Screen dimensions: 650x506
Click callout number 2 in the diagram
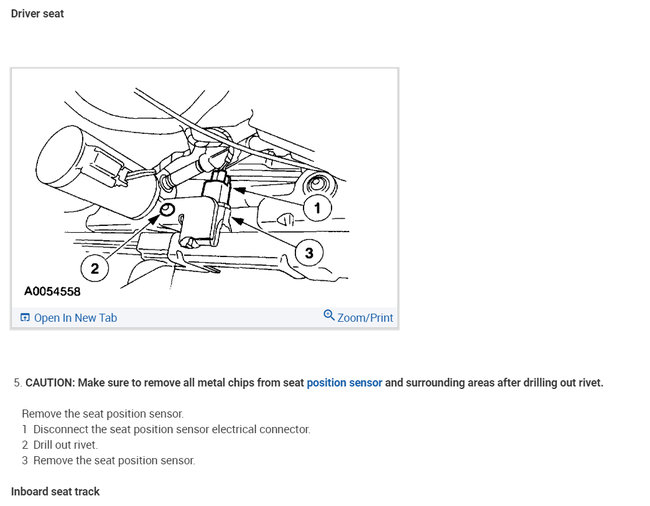94,267
